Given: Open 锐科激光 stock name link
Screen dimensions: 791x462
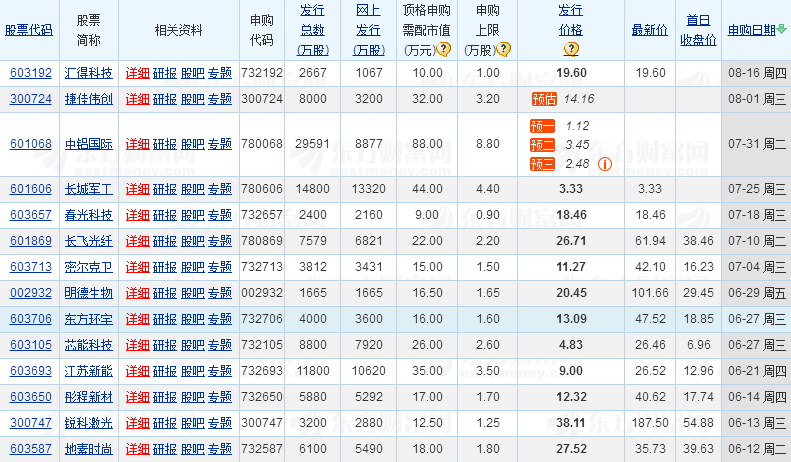Looking at the screenshot, I should click(x=89, y=423).
